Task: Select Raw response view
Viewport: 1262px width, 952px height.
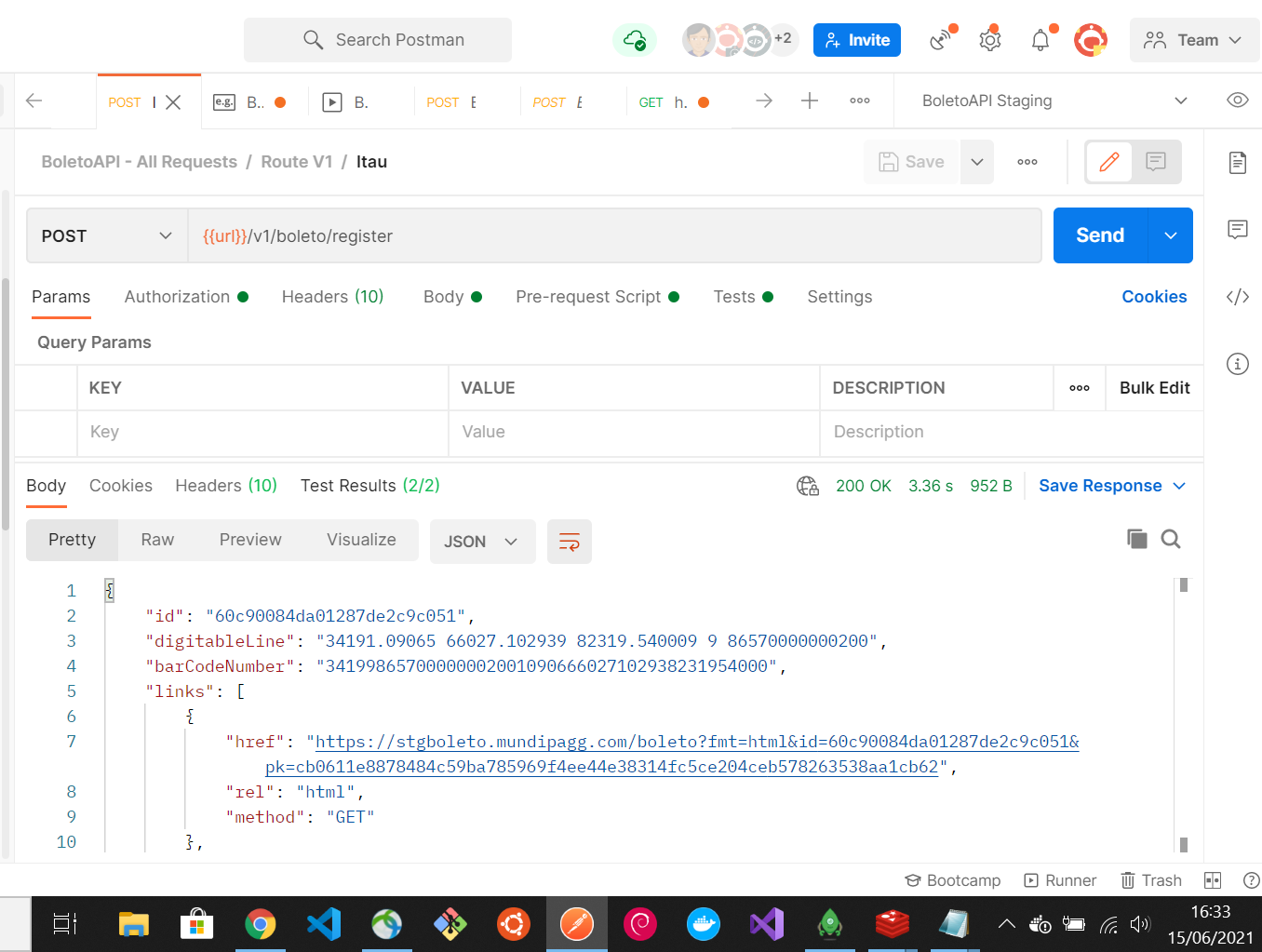Action: click(x=157, y=540)
